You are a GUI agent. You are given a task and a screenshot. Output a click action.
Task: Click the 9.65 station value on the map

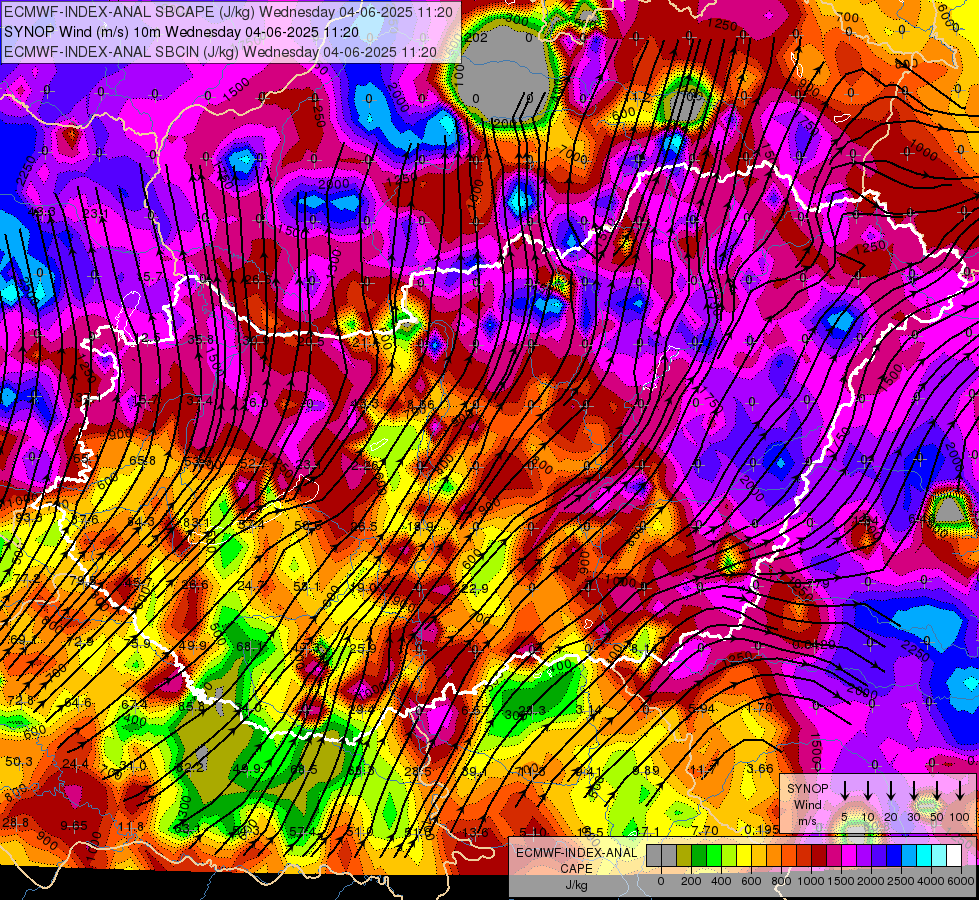point(74,826)
